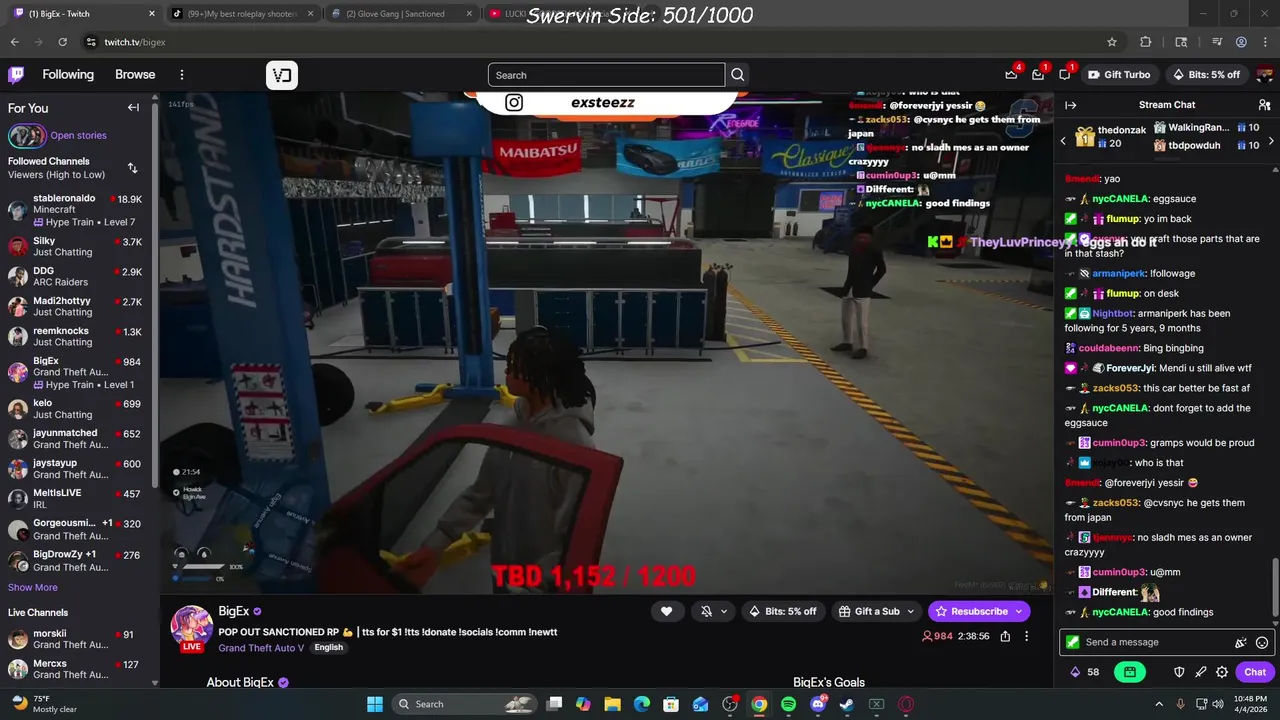Open the notification bell dropdown
Viewport: 1280px width, 720px height.
click(714, 611)
